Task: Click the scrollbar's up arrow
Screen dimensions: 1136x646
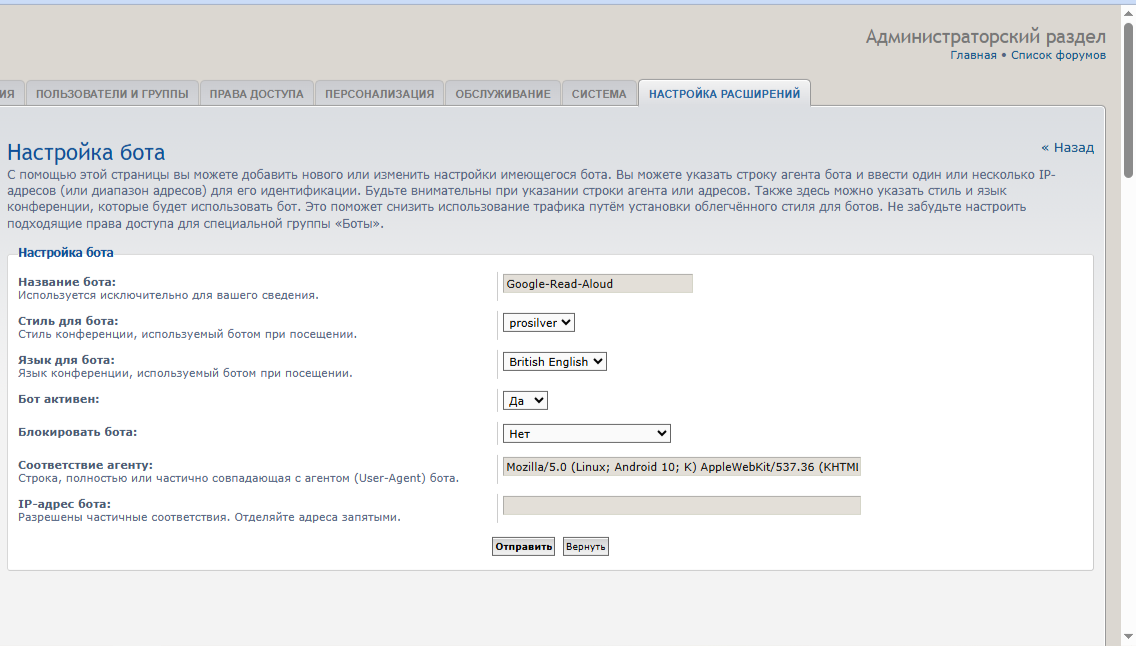Action: click(1128, 11)
